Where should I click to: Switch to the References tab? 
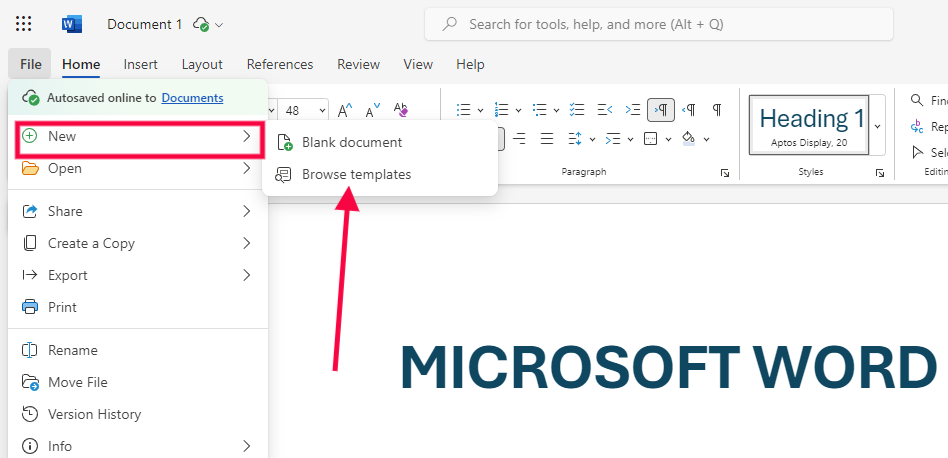(x=279, y=64)
